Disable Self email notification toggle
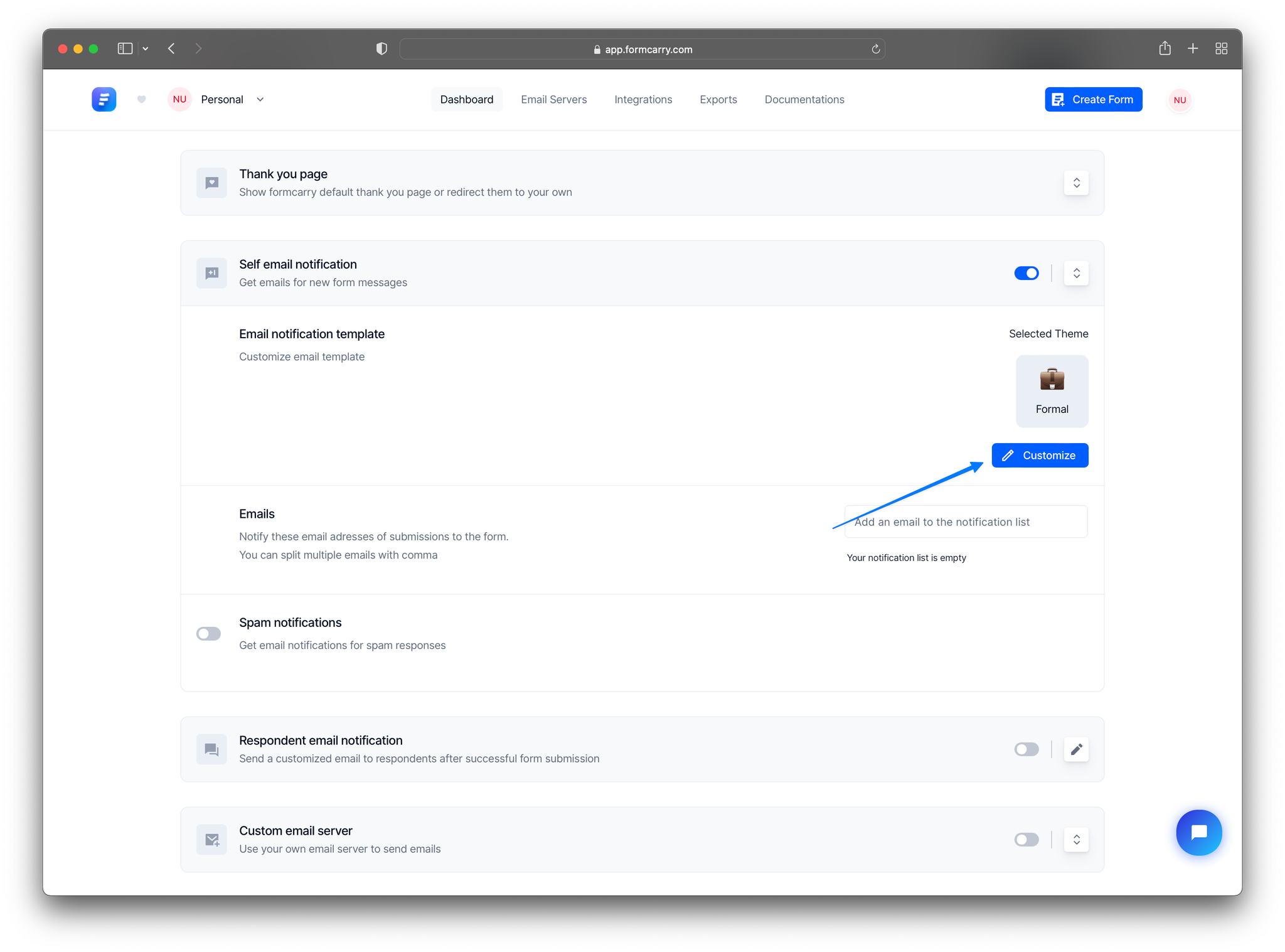 coord(1026,273)
